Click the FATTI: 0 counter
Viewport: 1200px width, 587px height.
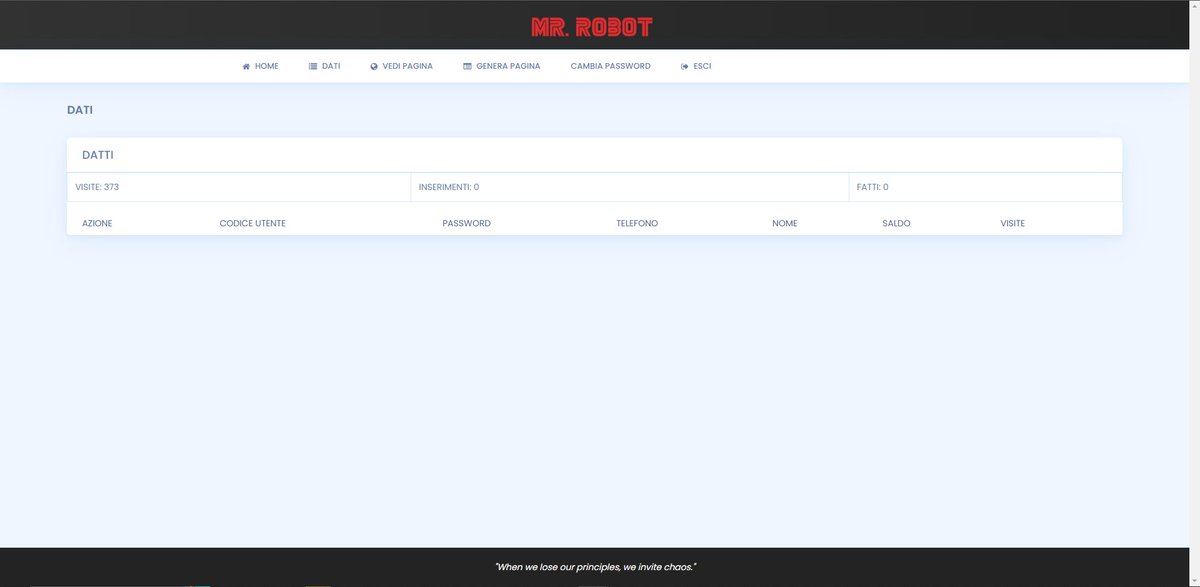(872, 187)
